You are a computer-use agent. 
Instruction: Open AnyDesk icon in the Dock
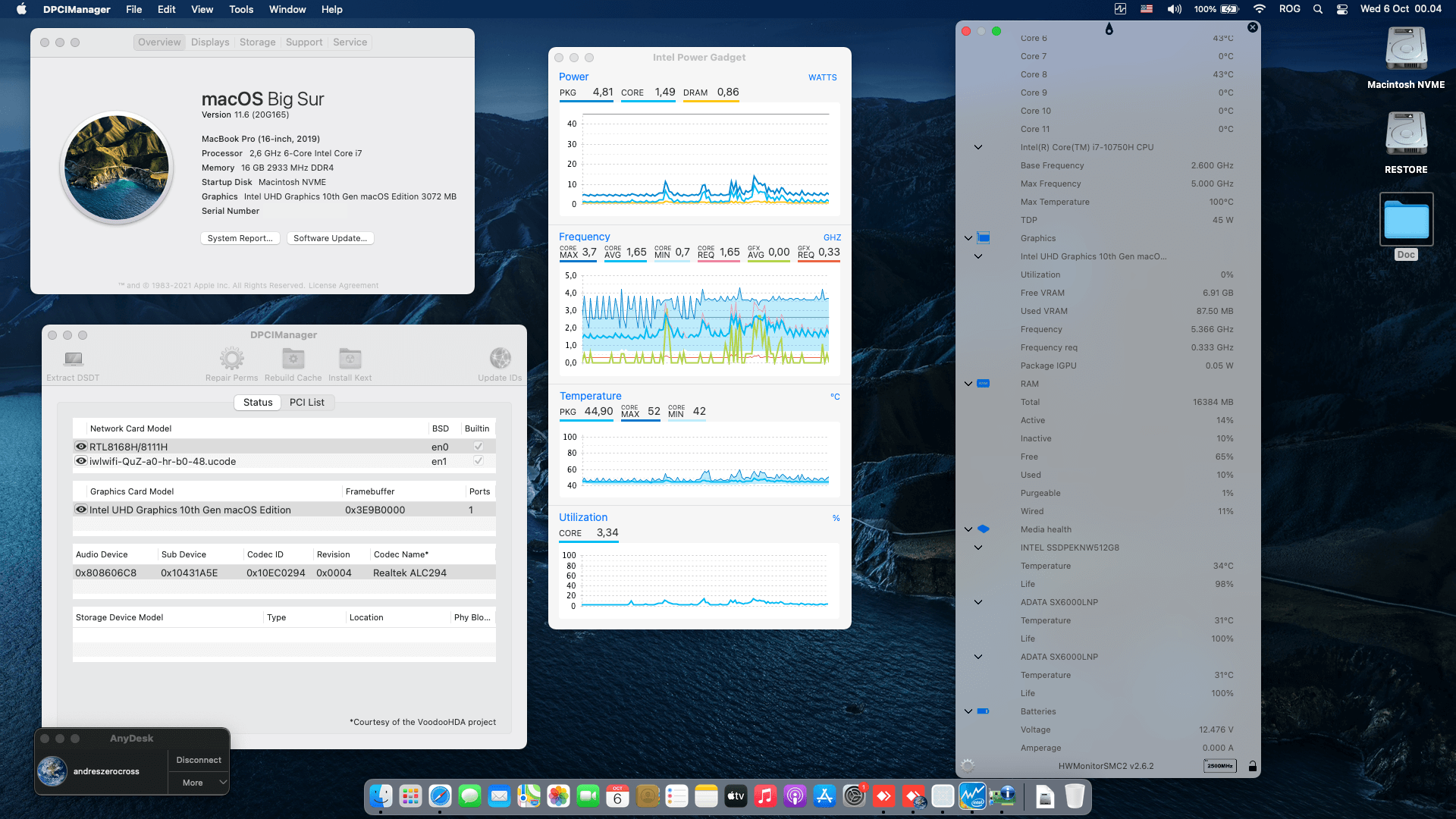[x=883, y=796]
